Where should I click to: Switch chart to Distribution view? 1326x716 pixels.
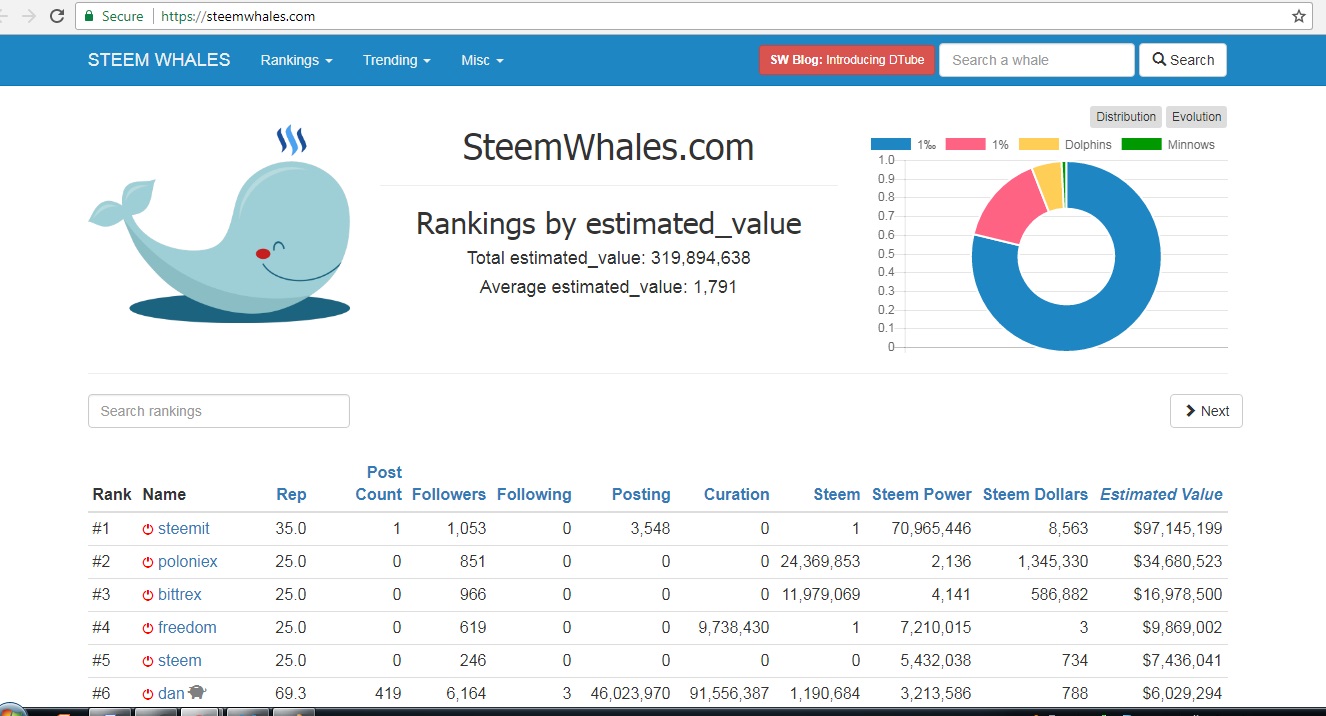(1126, 117)
